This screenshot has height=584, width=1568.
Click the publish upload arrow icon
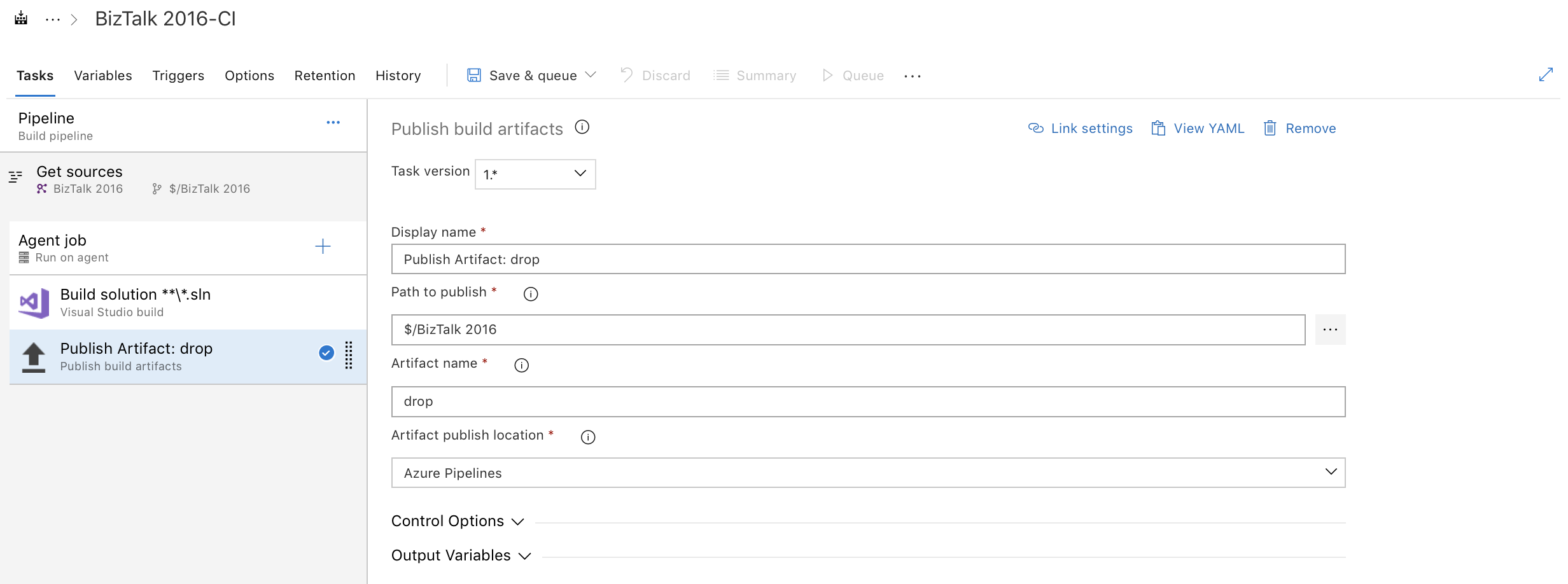coord(34,357)
